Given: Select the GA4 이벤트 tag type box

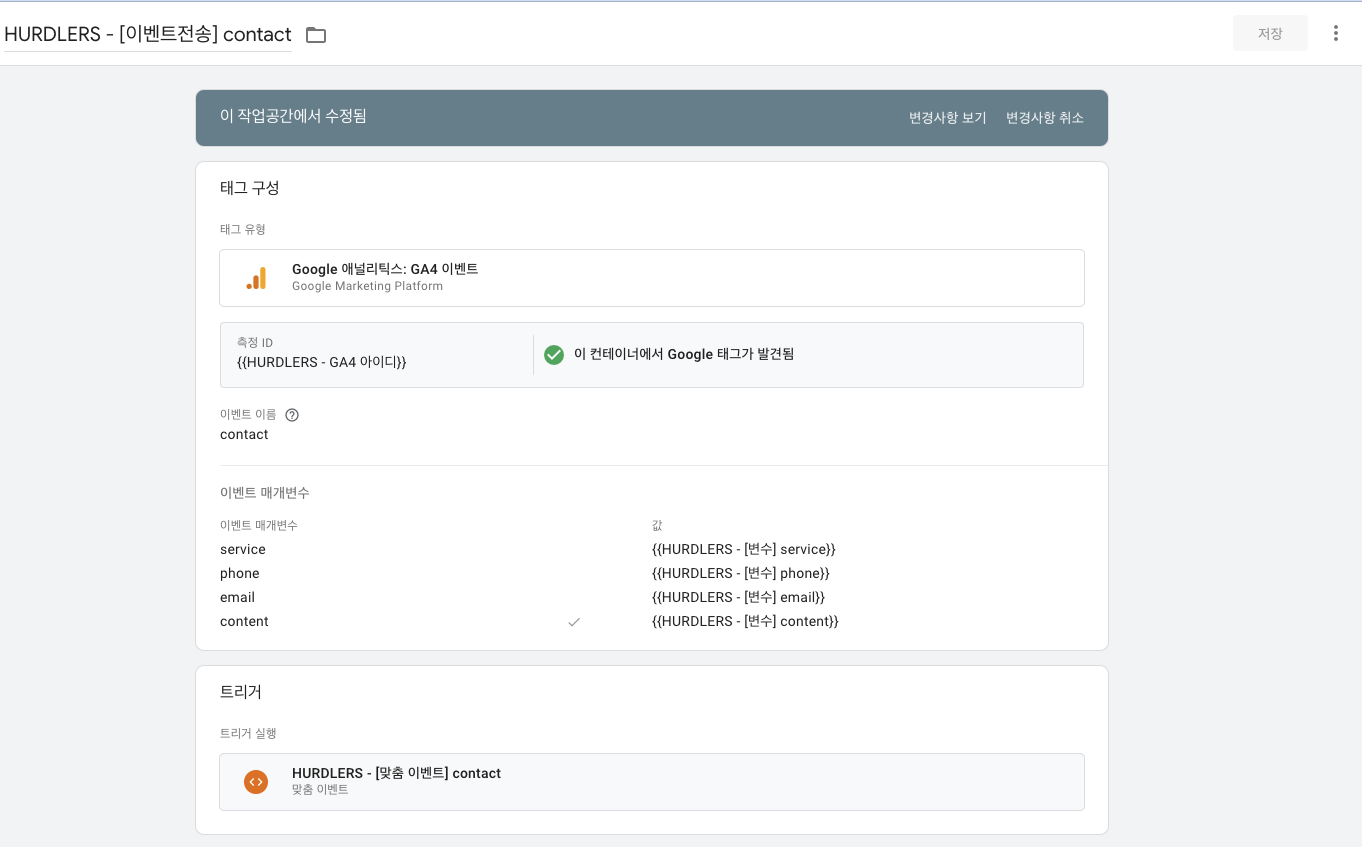Looking at the screenshot, I should (x=652, y=278).
